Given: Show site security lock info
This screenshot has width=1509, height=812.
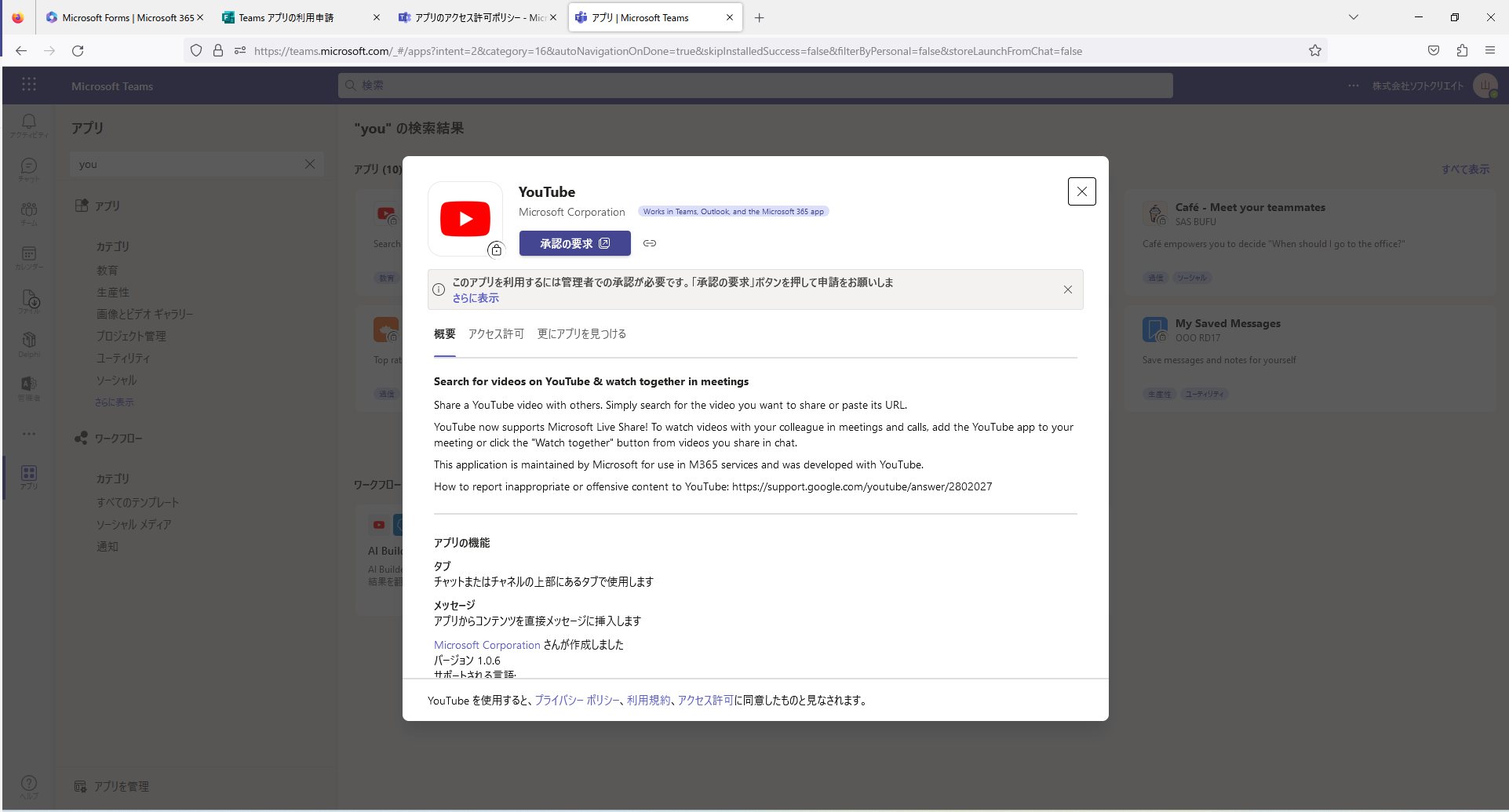Looking at the screenshot, I should tap(218, 51).
